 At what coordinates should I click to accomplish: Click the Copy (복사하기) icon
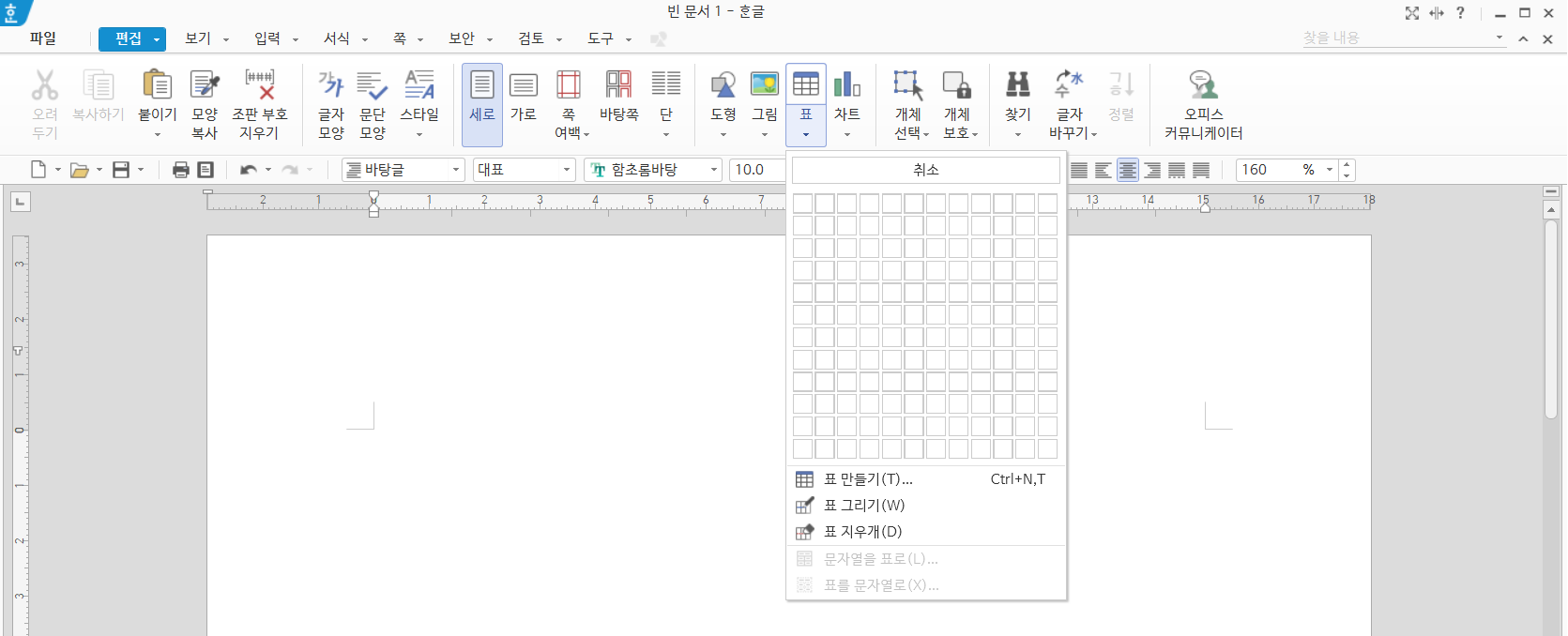(x=99, y=85)
